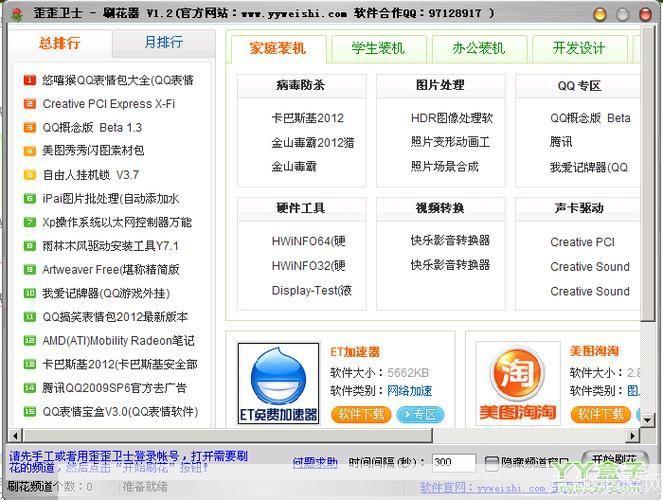The image size is (663, 500).
Task: Click rank badge 4 beside 美图秀秀闪图素材包
Action: (30, 150)
